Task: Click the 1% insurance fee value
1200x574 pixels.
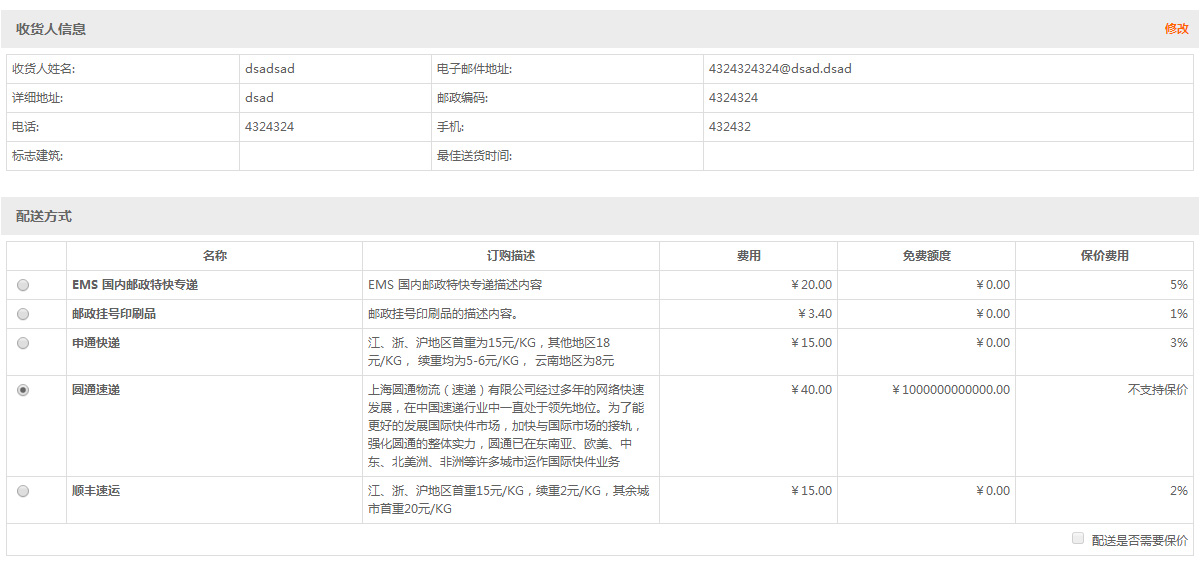Action: 1179,314
